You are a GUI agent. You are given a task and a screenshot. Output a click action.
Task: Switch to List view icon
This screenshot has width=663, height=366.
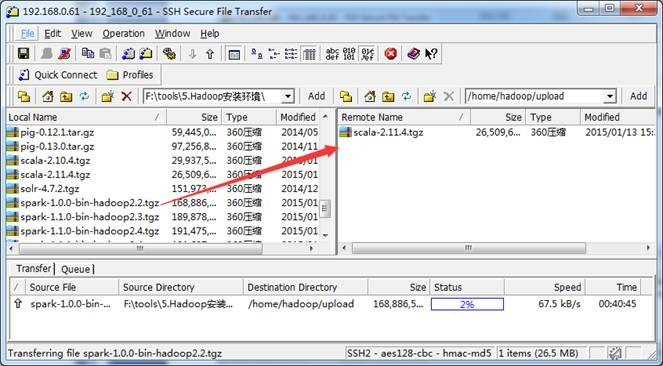pyautogui.click(x=291, y=54)
